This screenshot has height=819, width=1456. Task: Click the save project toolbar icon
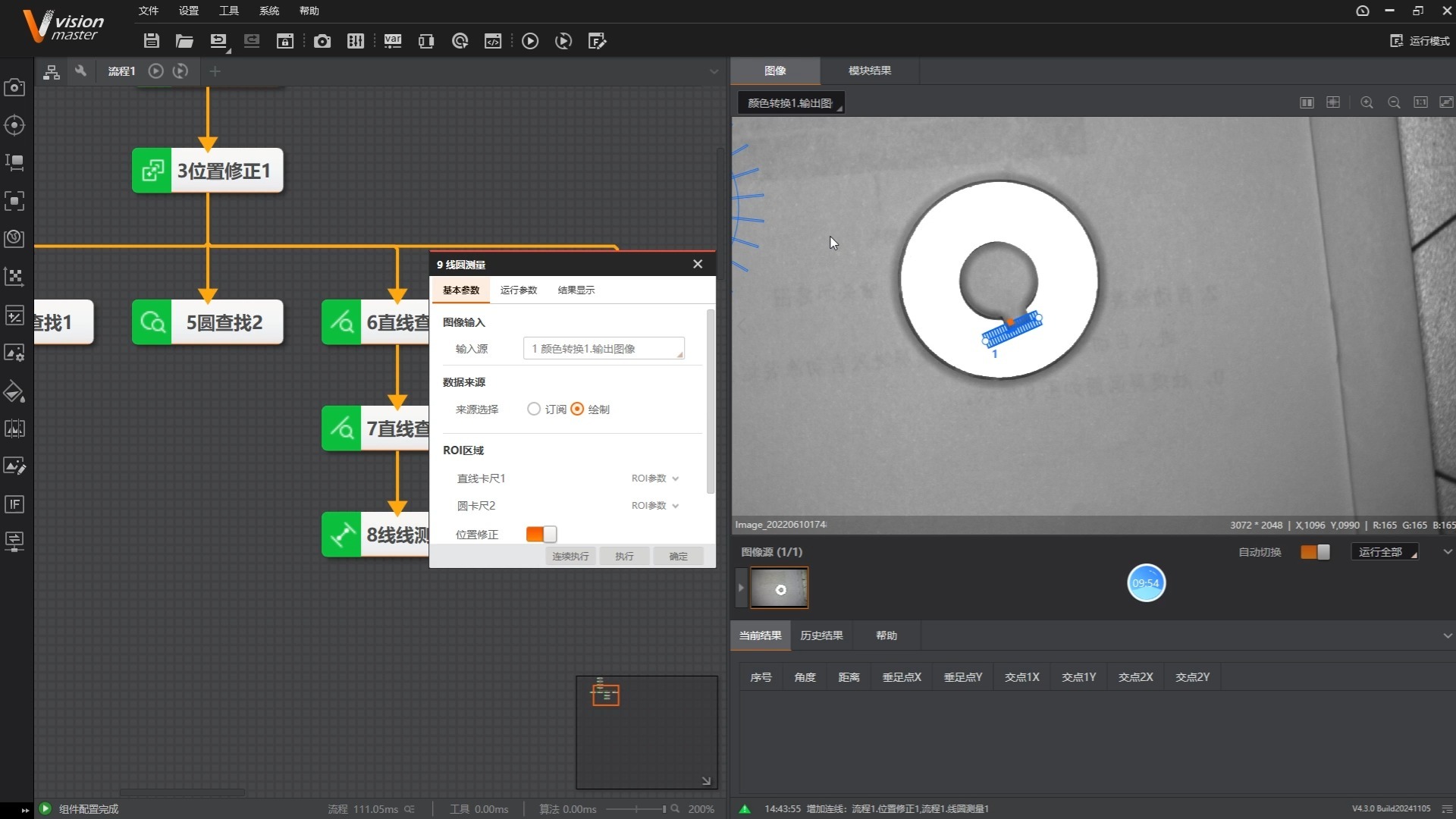point(151,41)
